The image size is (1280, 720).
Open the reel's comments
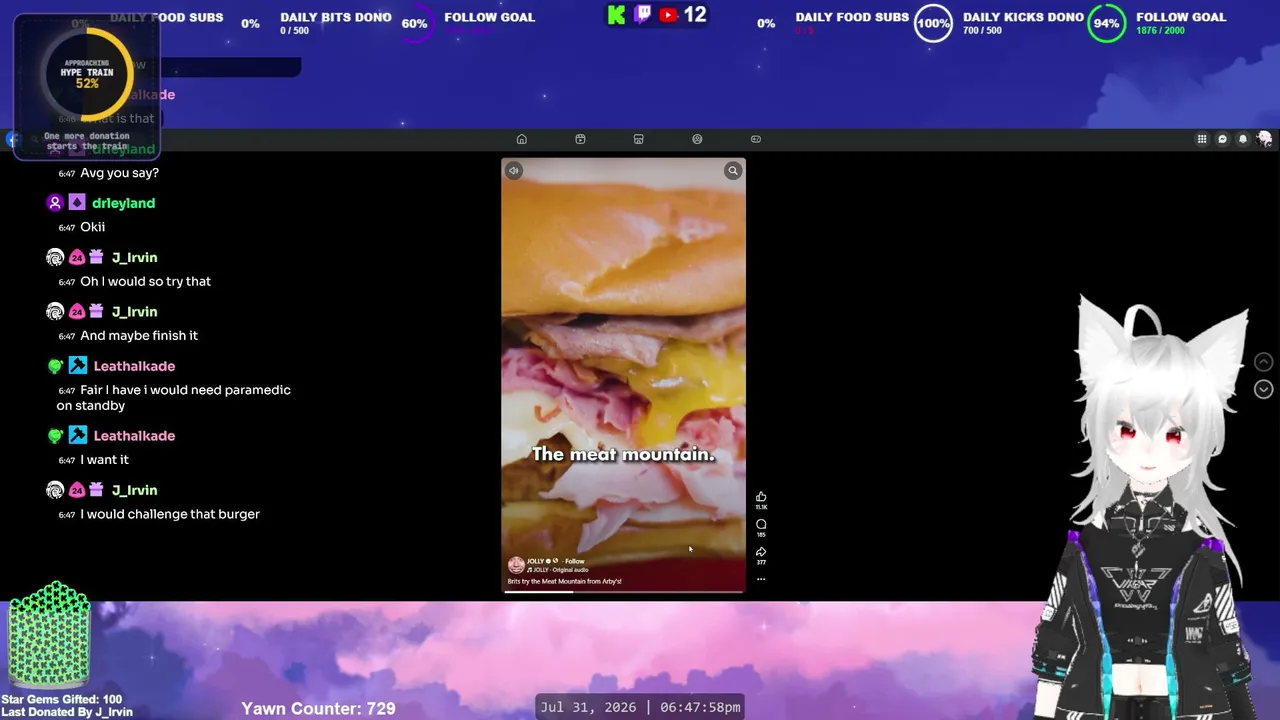[x=761, y=524]
